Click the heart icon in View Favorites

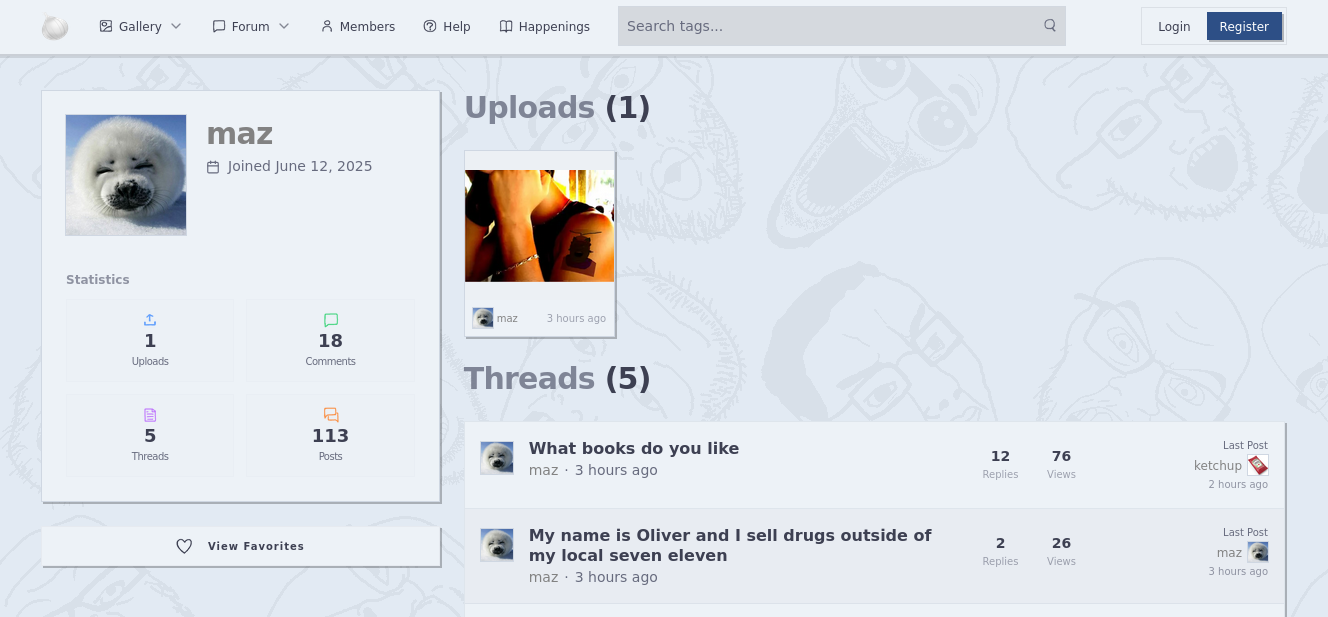tap(184, 546)
